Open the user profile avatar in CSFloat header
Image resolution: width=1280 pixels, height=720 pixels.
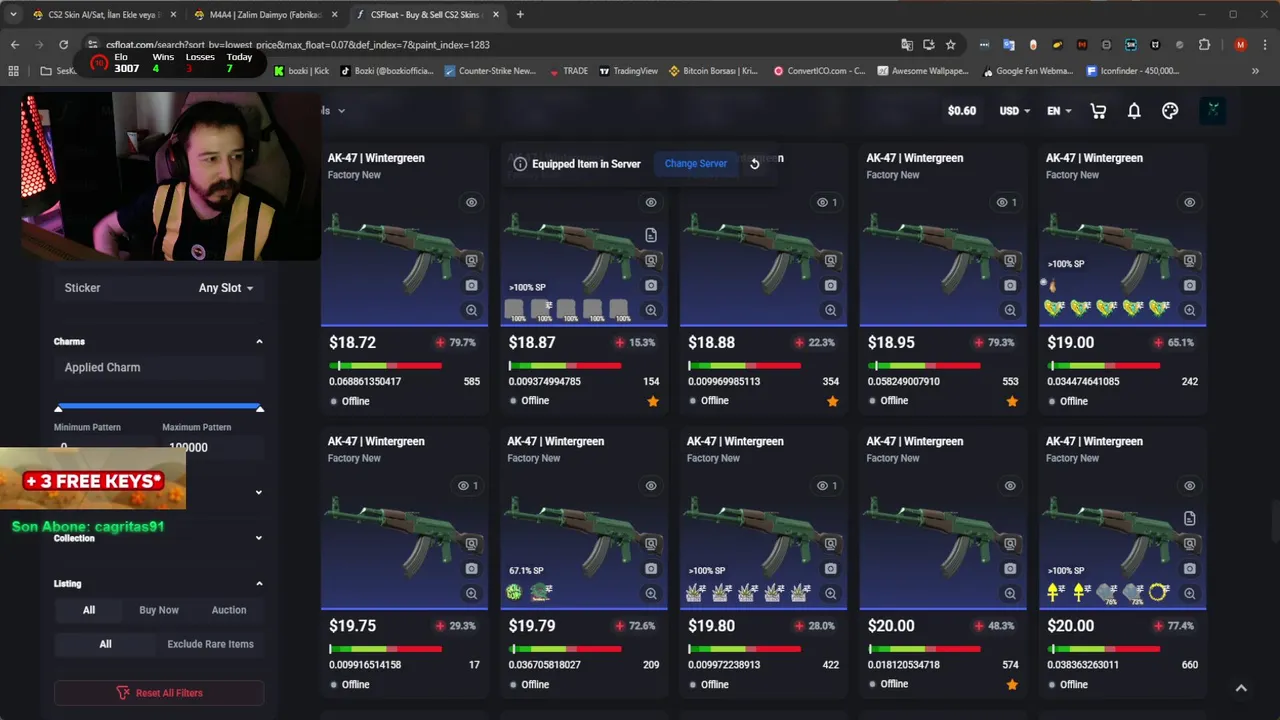[1213, 110]
